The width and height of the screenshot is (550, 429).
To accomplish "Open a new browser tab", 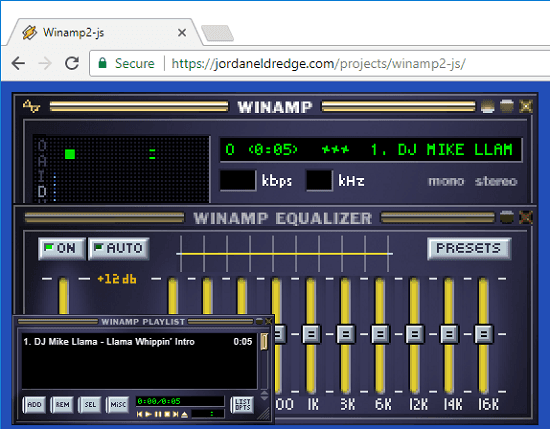I will pyautogui.click(x=217, y=33).
